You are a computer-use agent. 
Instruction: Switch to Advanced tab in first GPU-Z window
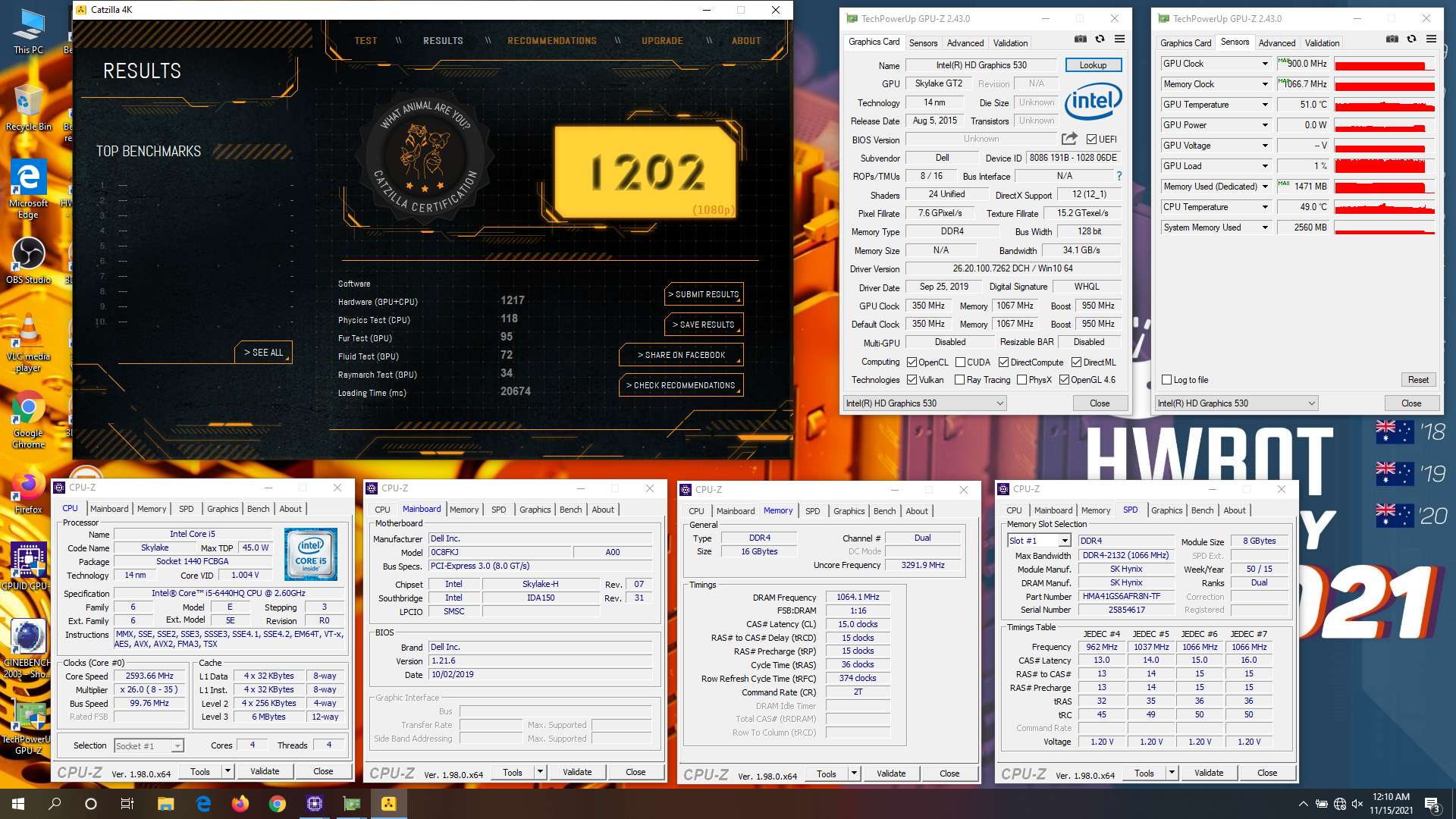(965, 43)
